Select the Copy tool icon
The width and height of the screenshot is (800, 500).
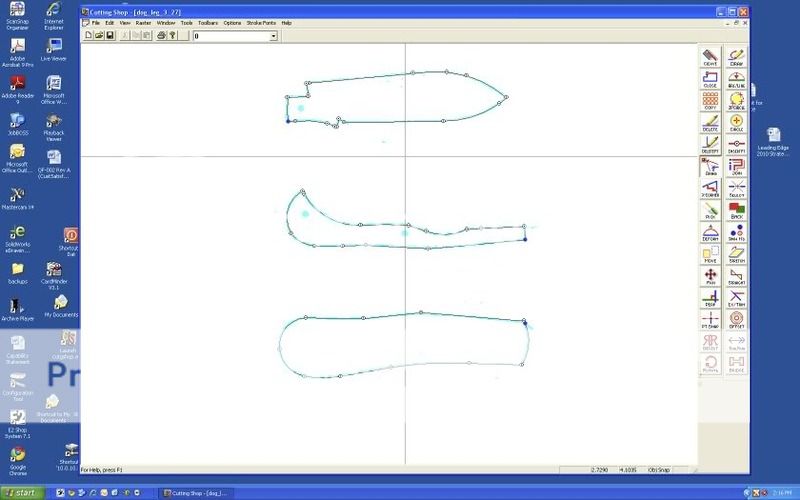click(x=710, y=100)
